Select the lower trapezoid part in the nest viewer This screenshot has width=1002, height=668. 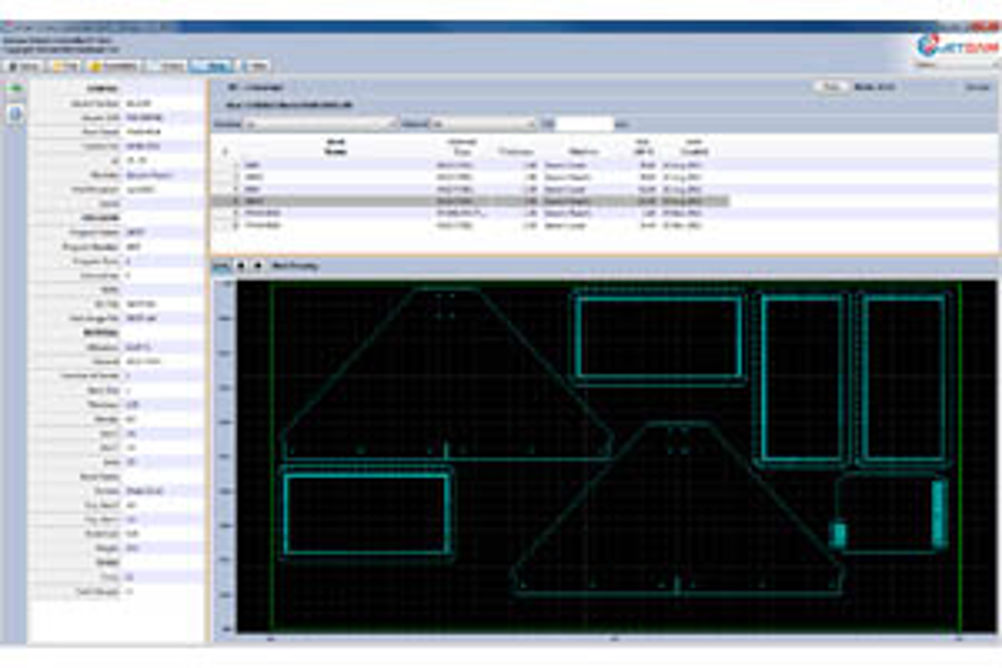coord(677,509)
